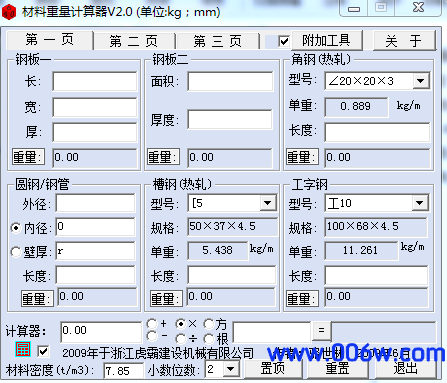The width and height of the screenshot is (447, 383).
Task: Minimize the calculator window
Action: pos(354,8)
